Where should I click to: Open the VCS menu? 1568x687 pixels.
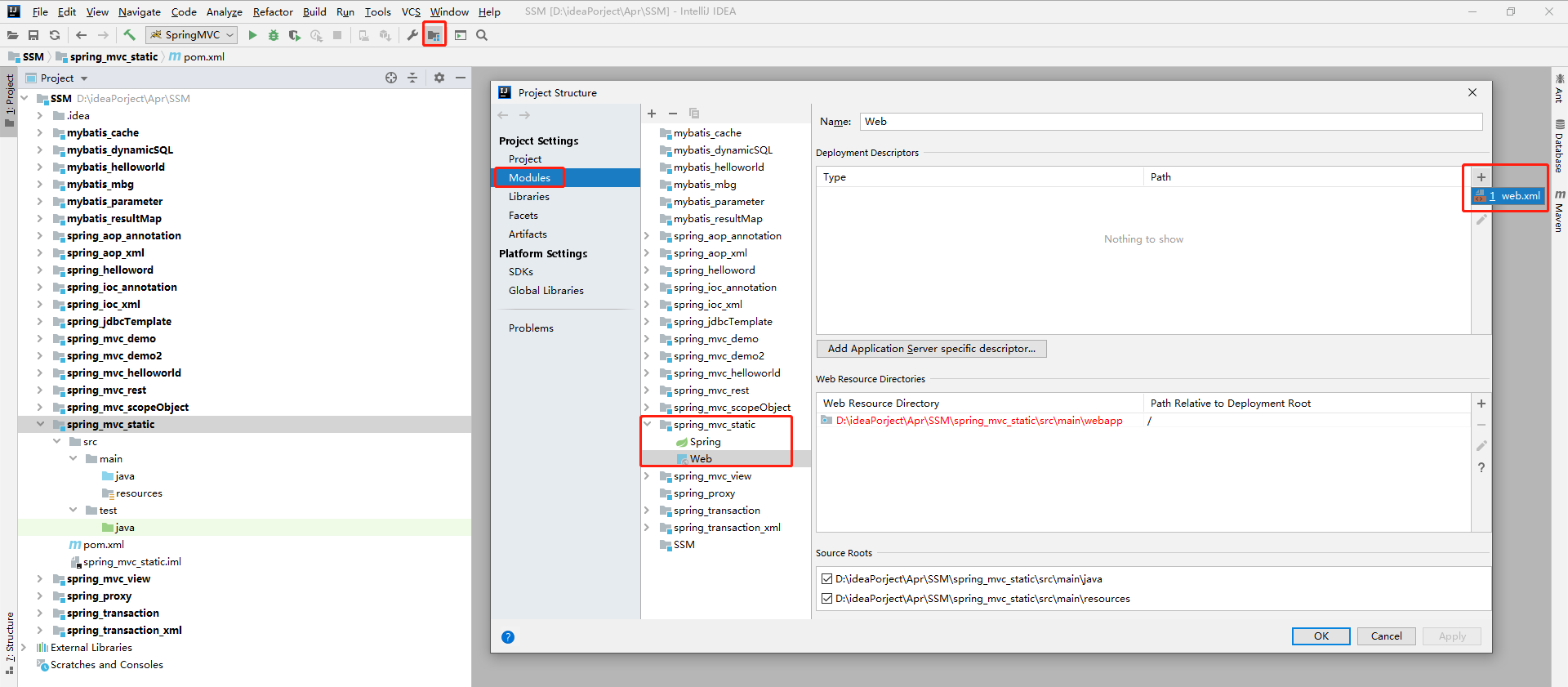411,11
